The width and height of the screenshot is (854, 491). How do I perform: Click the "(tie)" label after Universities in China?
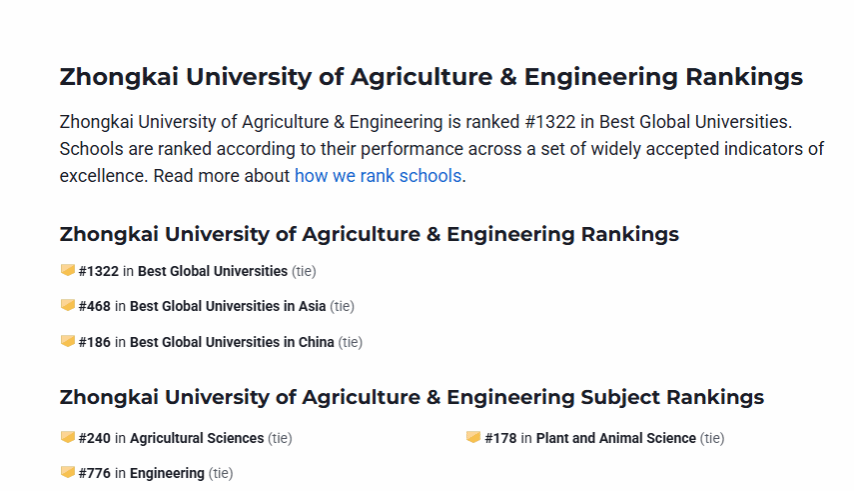point(350,342)
